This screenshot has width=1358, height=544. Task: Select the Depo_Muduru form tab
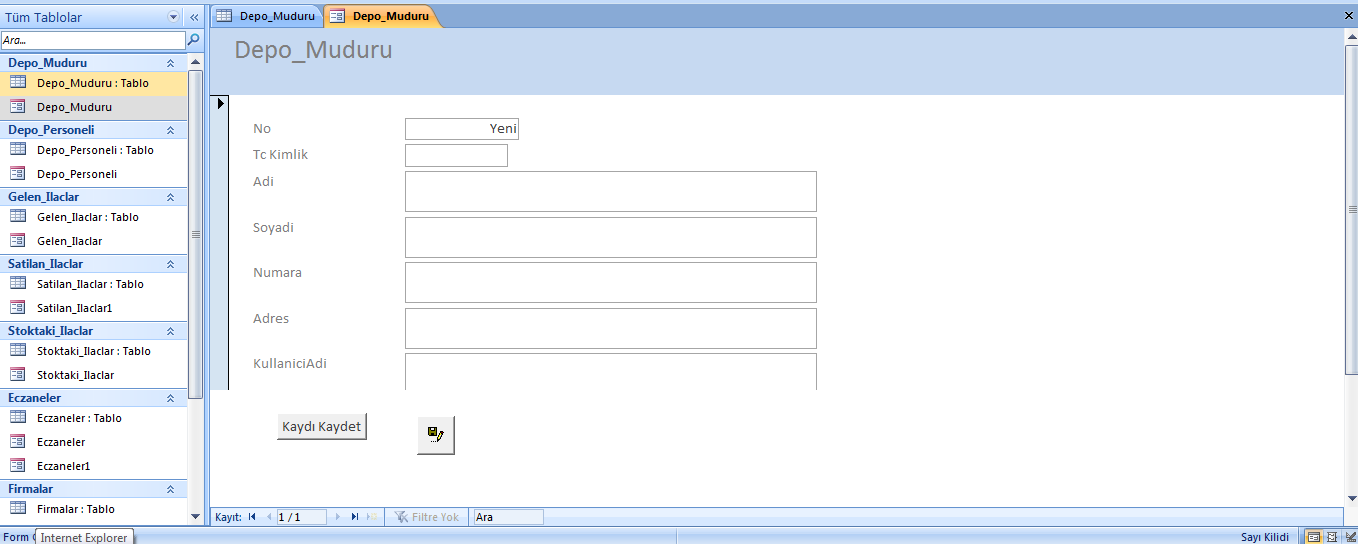tap(381, 16)
